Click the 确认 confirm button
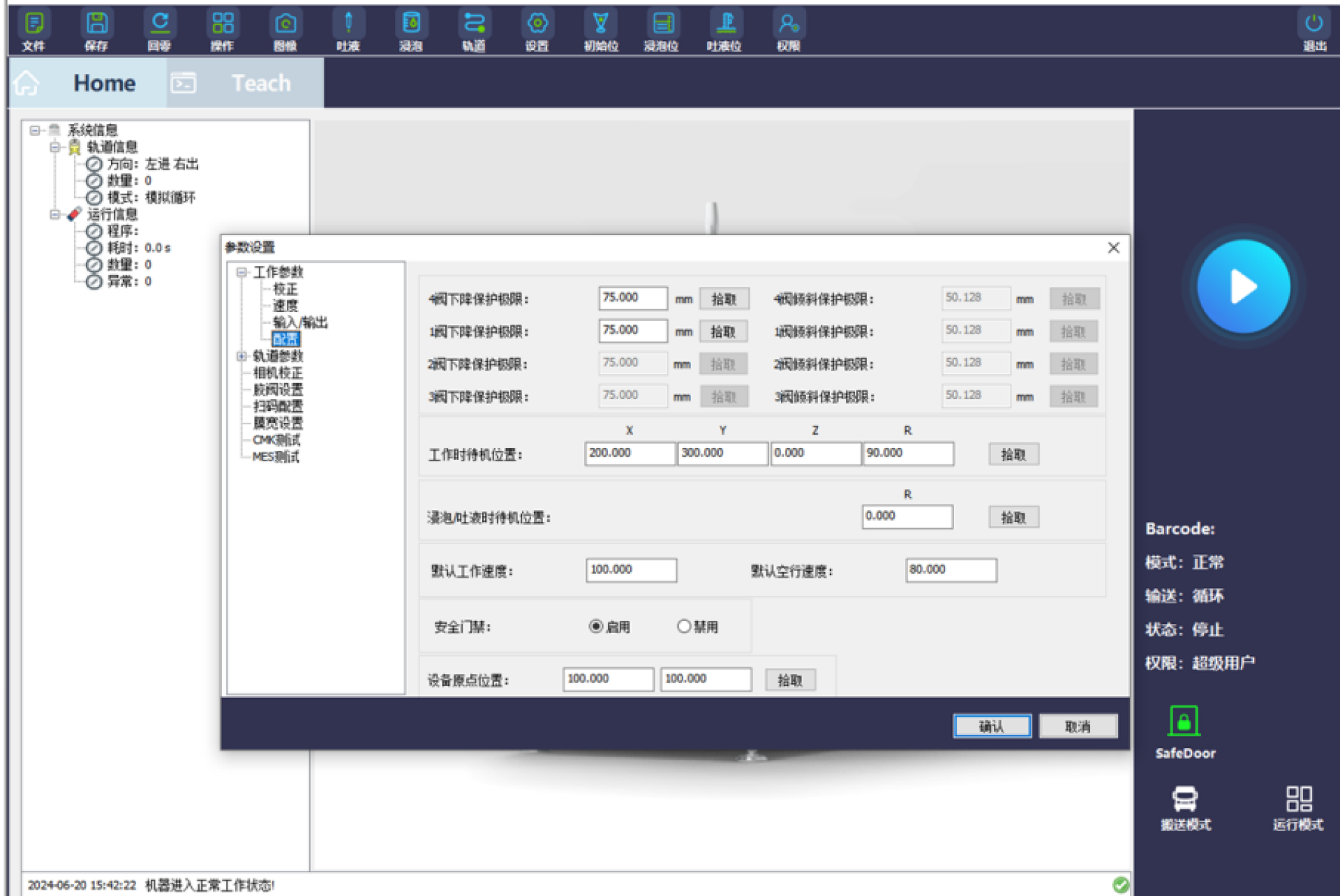The height and width of the screenshot is (896, 1340). click(991, 726)
